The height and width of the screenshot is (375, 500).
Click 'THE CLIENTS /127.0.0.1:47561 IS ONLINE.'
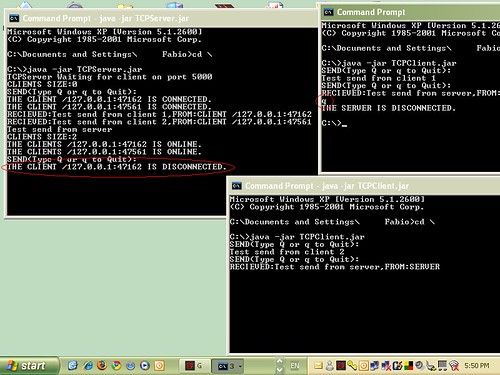click(x=104, y=152)
